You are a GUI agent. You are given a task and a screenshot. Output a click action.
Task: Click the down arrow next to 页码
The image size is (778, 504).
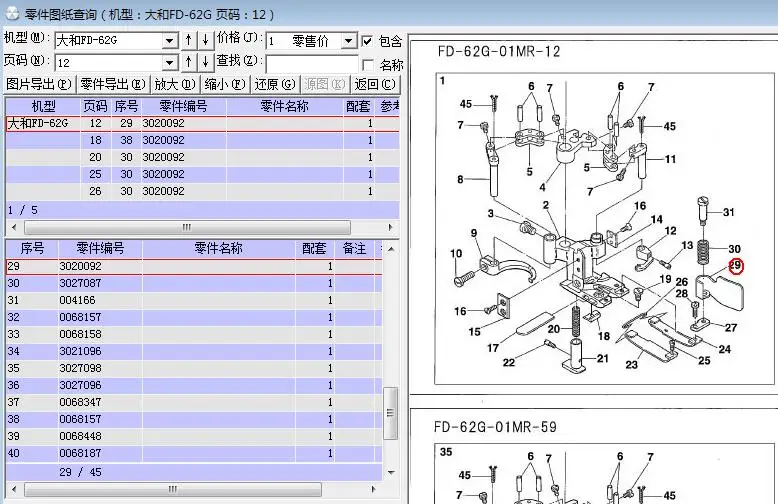(x=205, y=62)
